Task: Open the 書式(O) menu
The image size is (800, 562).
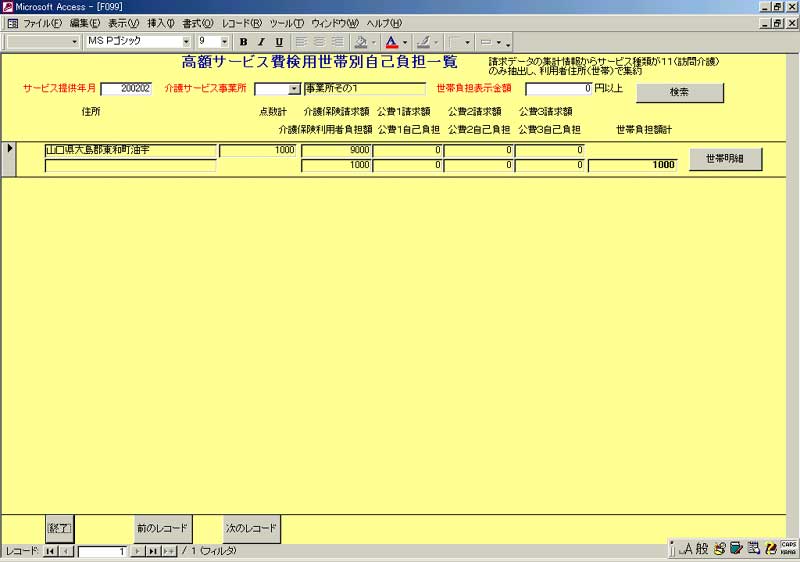Action: [198, 23]
